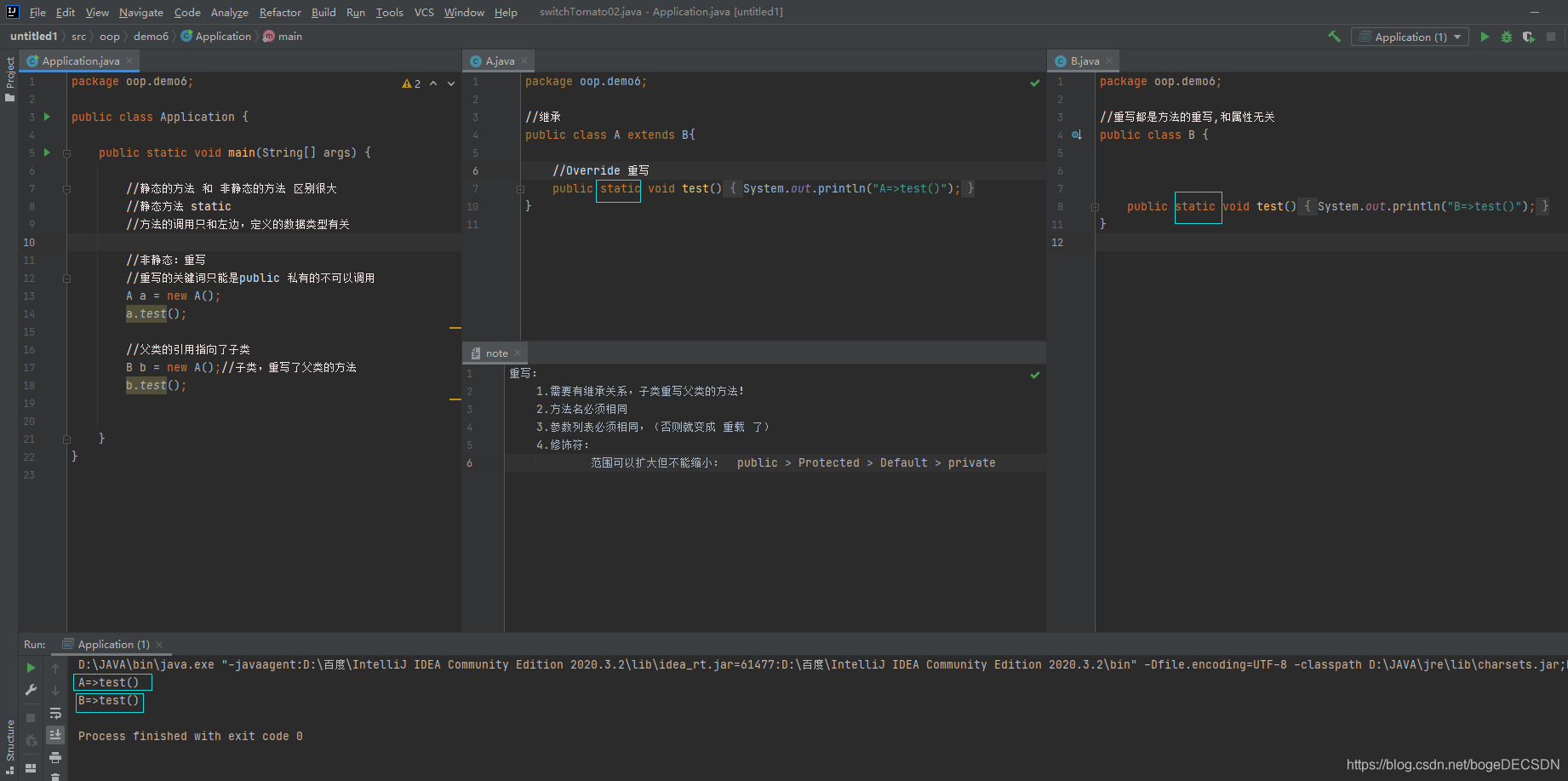
Task: Click the stop square in the top toolbar
Action: point(1551,37)
